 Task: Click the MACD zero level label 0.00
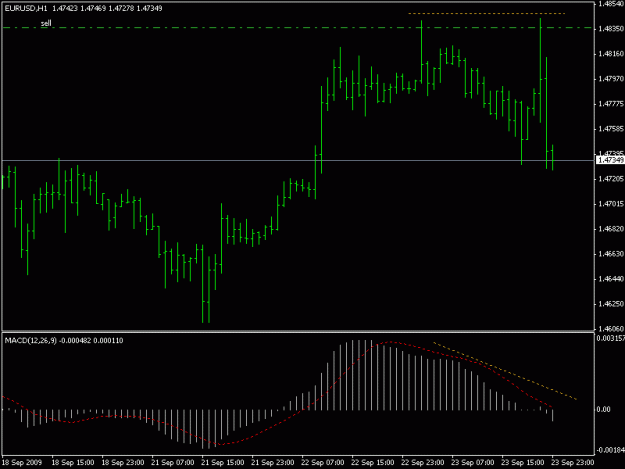(604, 409)
